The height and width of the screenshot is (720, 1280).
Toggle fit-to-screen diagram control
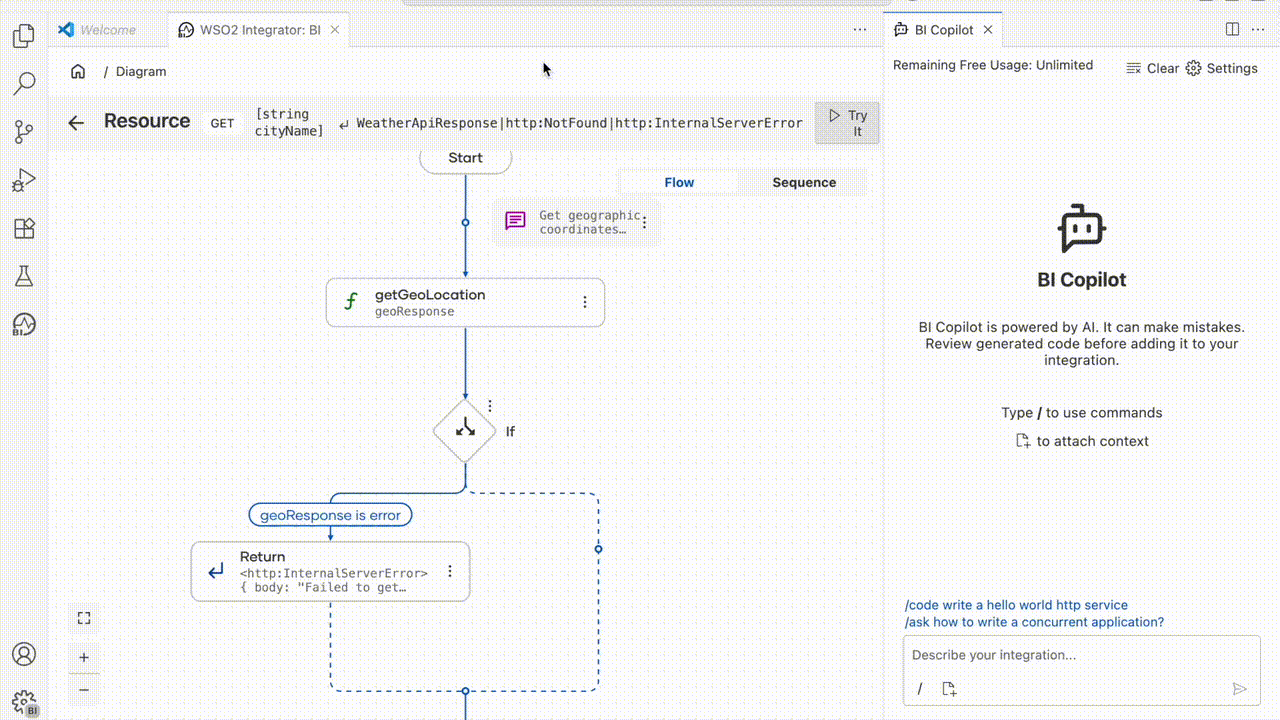(x=84, y=618)
